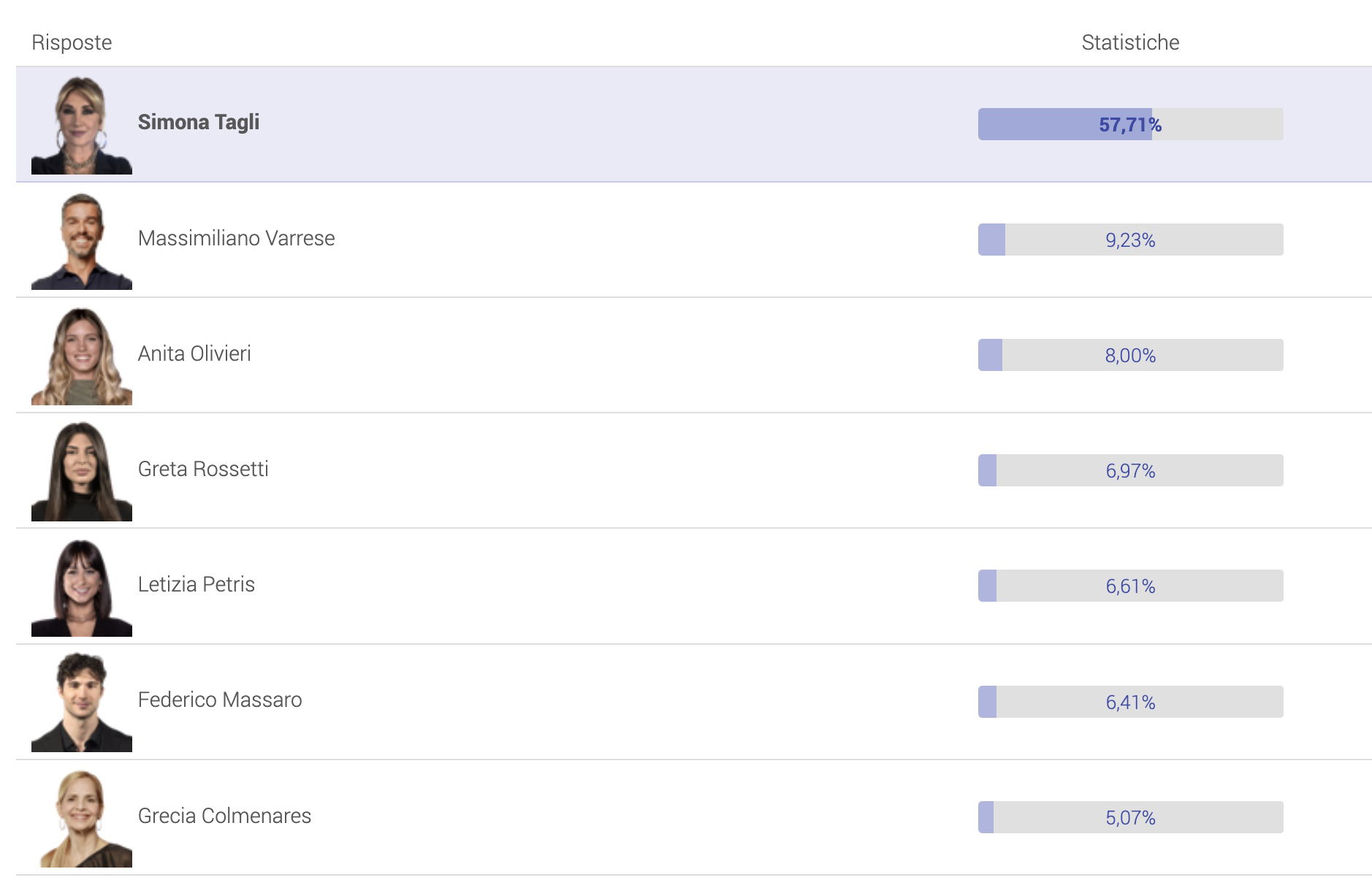Choose Anita Olivieri's name text
Image resolution: width=1372 pixels, height=888 pixels.
coord(194,353)
